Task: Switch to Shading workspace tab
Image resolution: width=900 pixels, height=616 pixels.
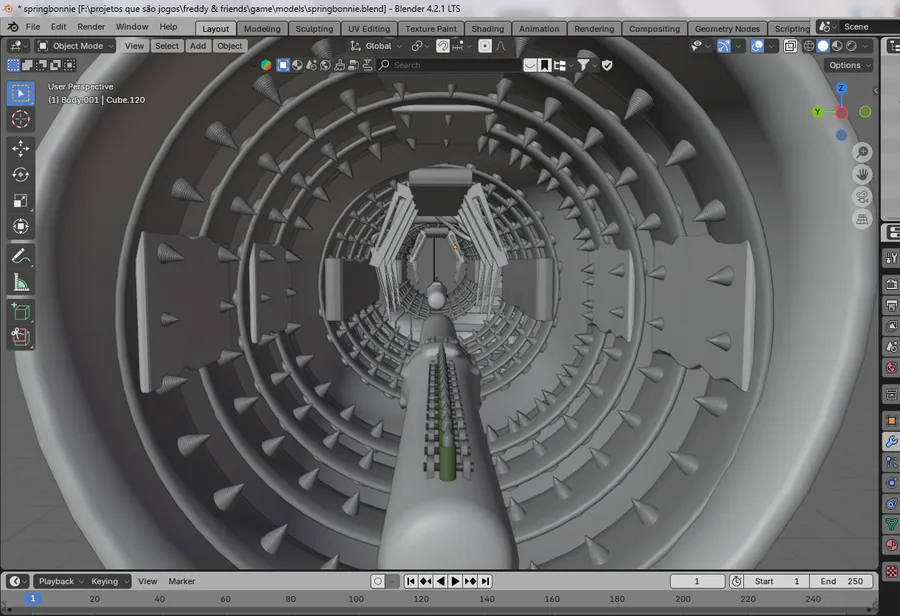Action: tap(488, 29)
